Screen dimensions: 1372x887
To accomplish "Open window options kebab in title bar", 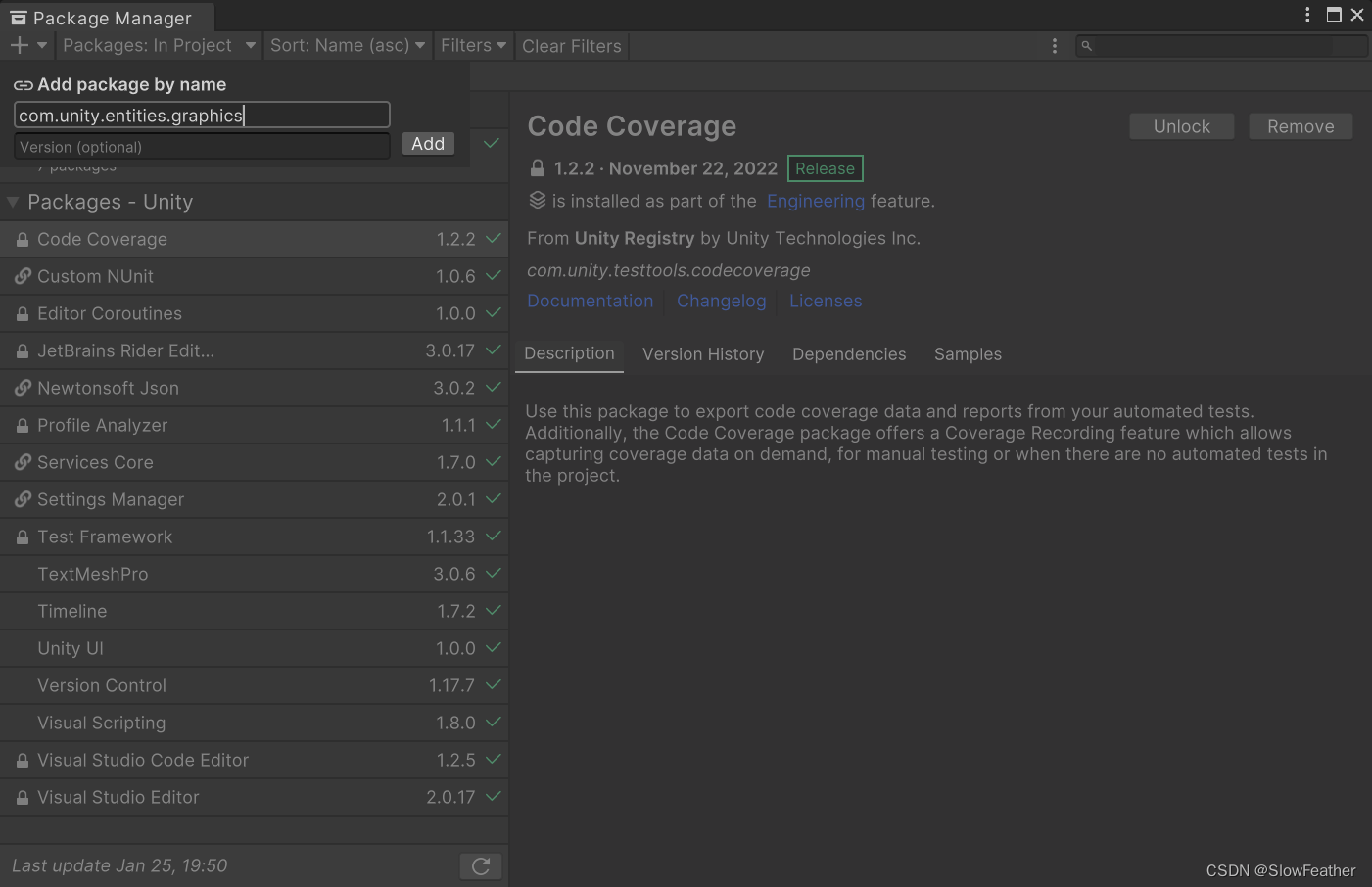I will (x=1307, y=14).
